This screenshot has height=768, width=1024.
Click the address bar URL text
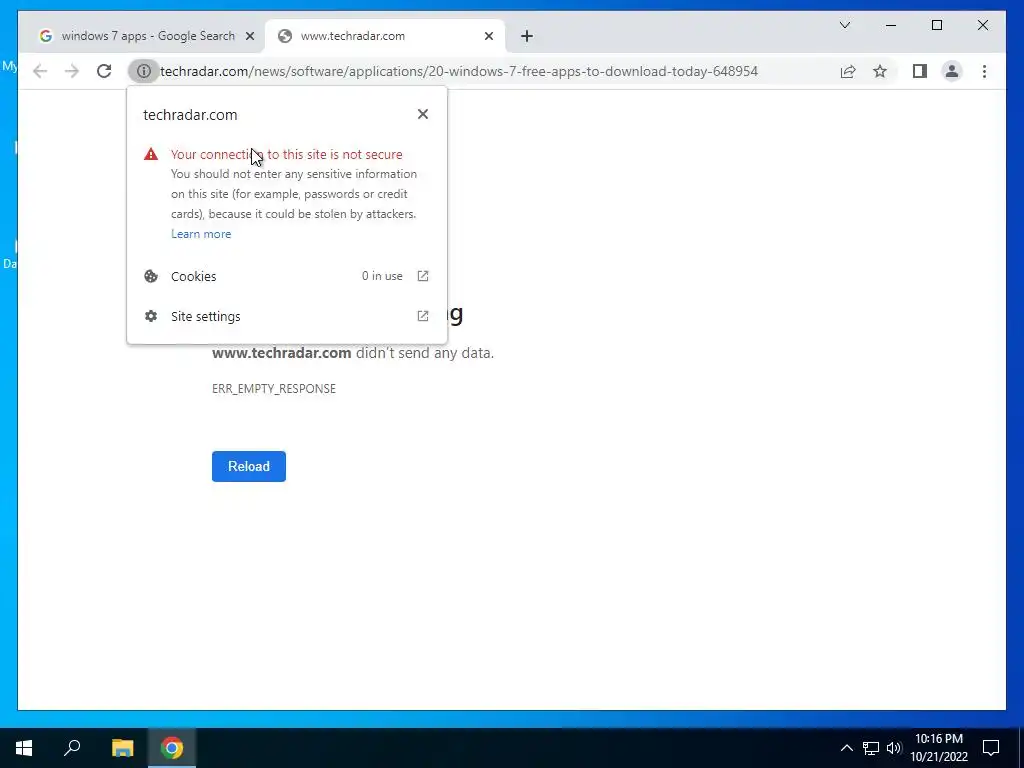(459, 71)
